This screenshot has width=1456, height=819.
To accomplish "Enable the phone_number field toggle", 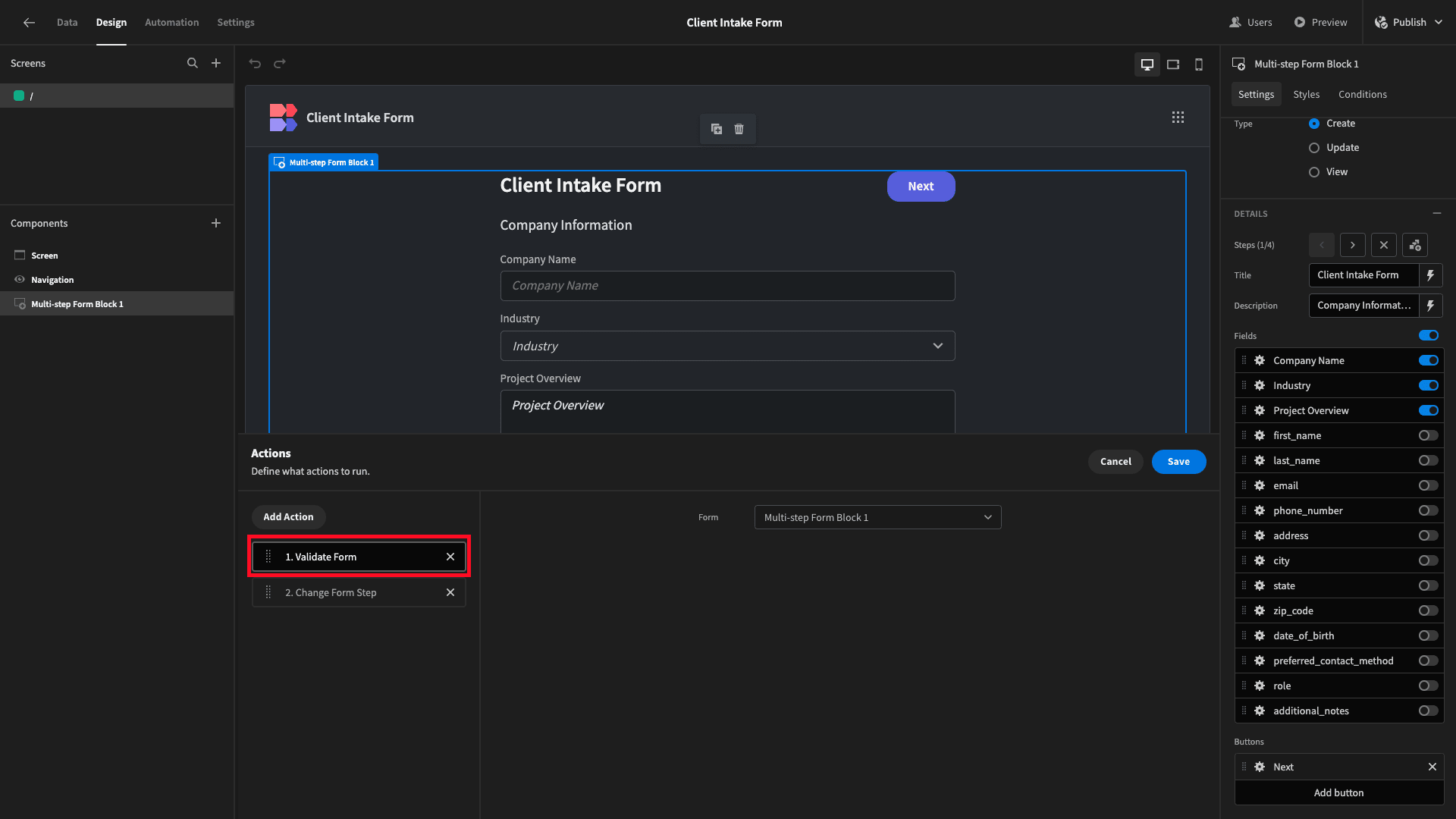I will tap(1429, 510).
